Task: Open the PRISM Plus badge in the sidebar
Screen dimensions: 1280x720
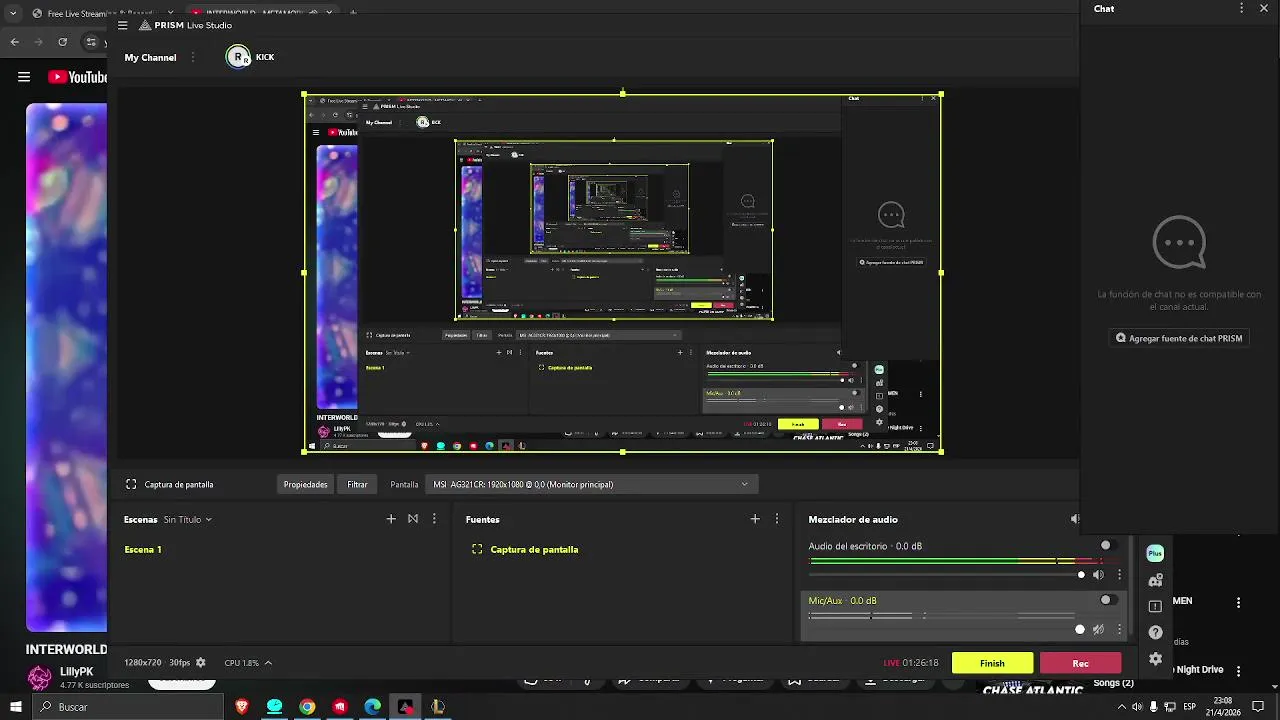Action: pyautogui.click(x=1155, y=553)
